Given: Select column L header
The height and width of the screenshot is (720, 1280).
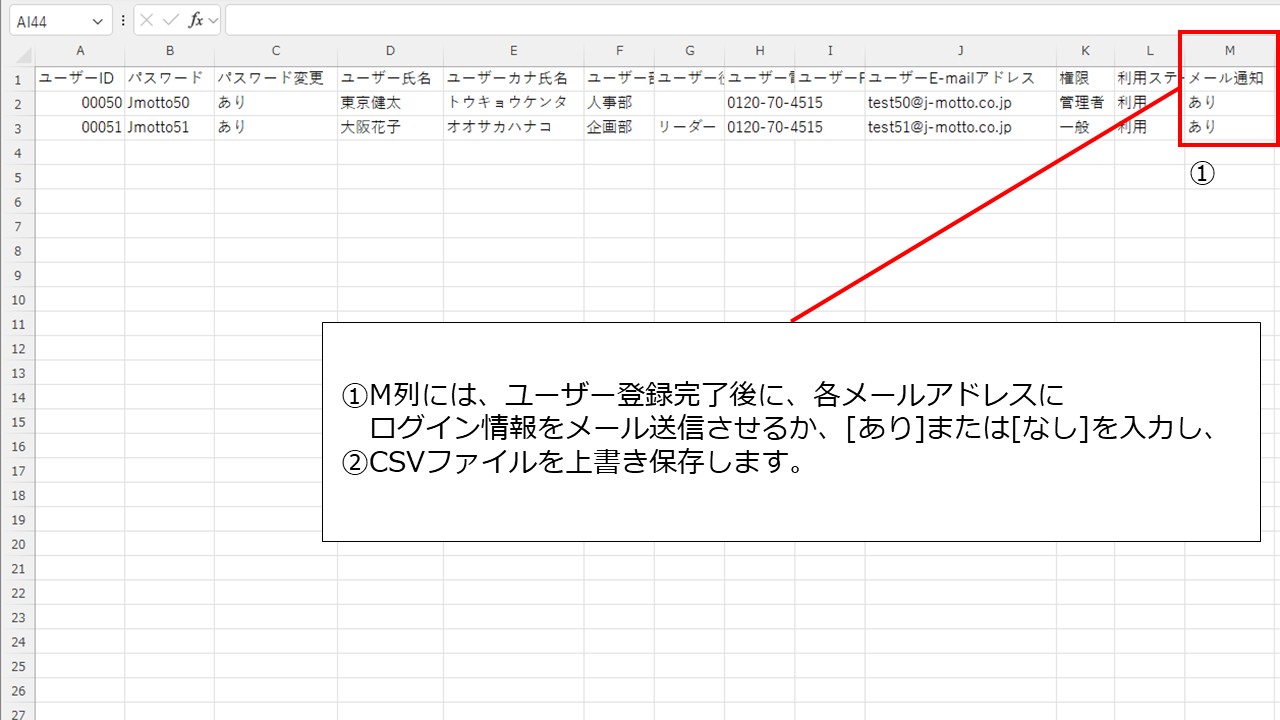Looking at the screenshot, I should pos(1150,51).
